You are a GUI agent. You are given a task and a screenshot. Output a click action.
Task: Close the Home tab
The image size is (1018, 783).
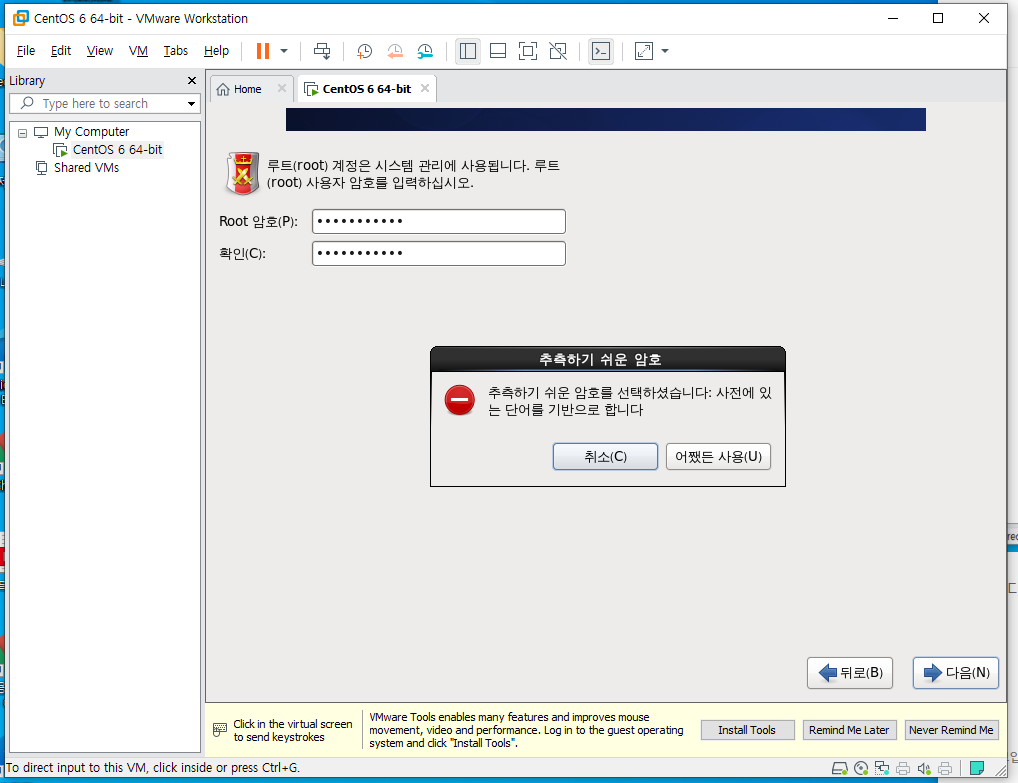pos(282,88)
